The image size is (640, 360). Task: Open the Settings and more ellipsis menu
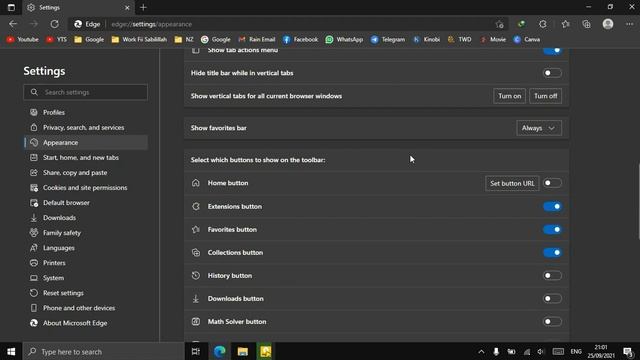click(x=629, y=24)
